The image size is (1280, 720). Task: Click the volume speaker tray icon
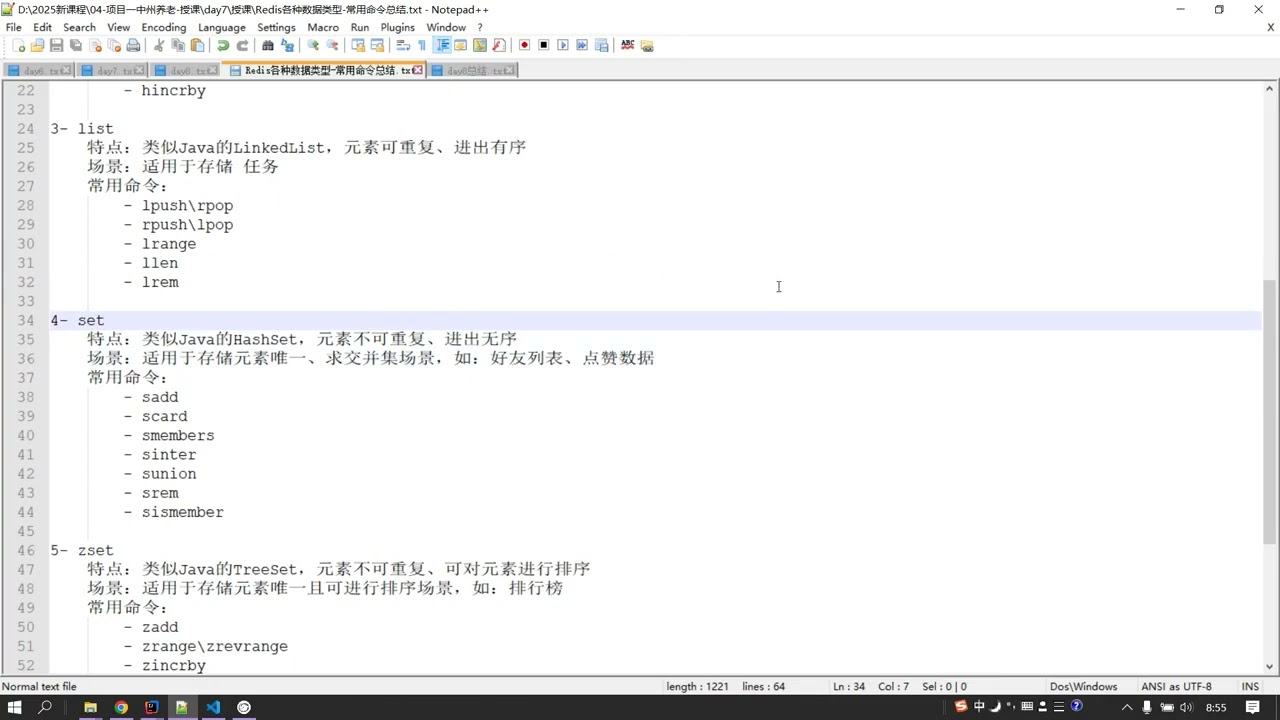[x=1186, y=707]
